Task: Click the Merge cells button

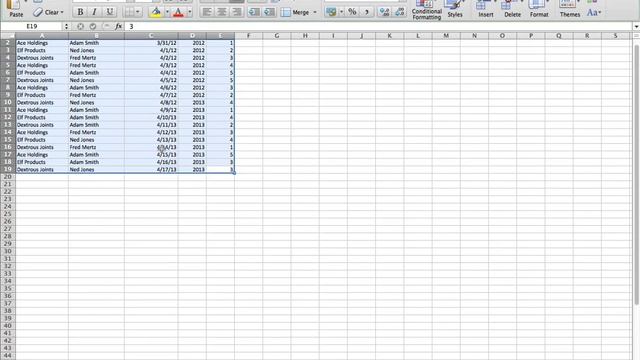Action: click(x=296, y=12)
